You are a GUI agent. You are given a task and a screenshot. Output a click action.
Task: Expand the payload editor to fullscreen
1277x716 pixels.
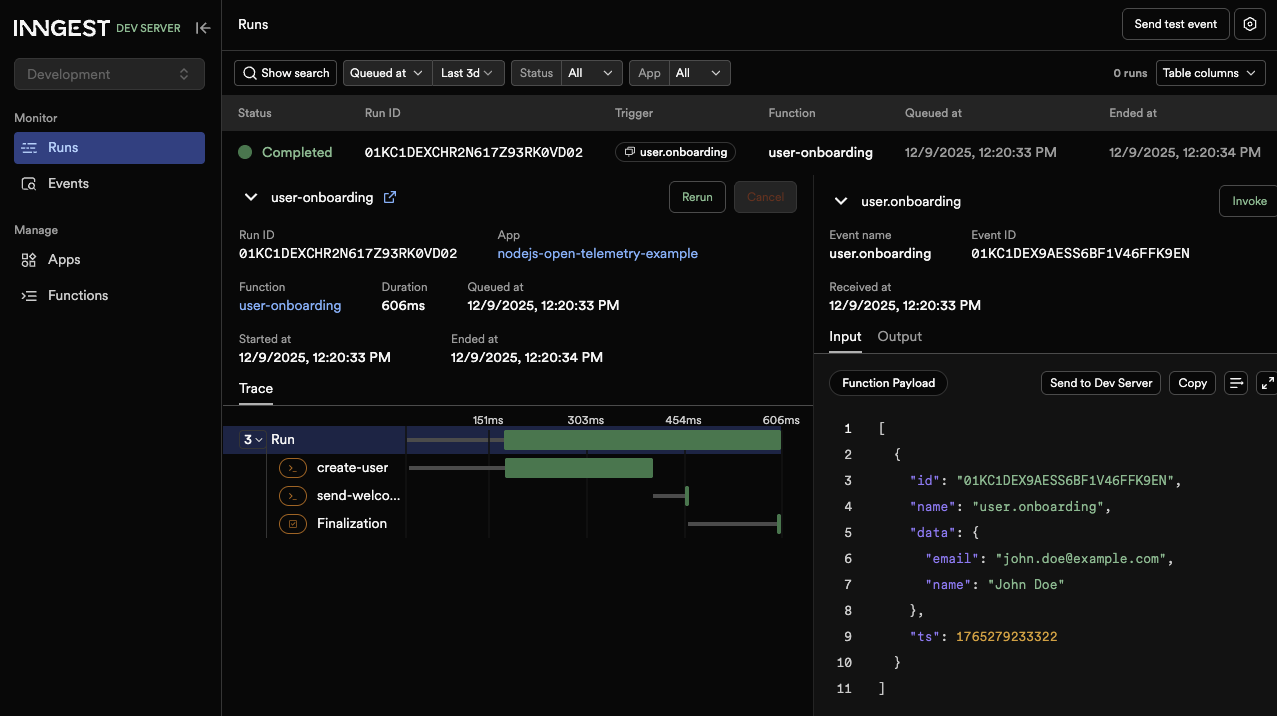[x=1266, y=383]
